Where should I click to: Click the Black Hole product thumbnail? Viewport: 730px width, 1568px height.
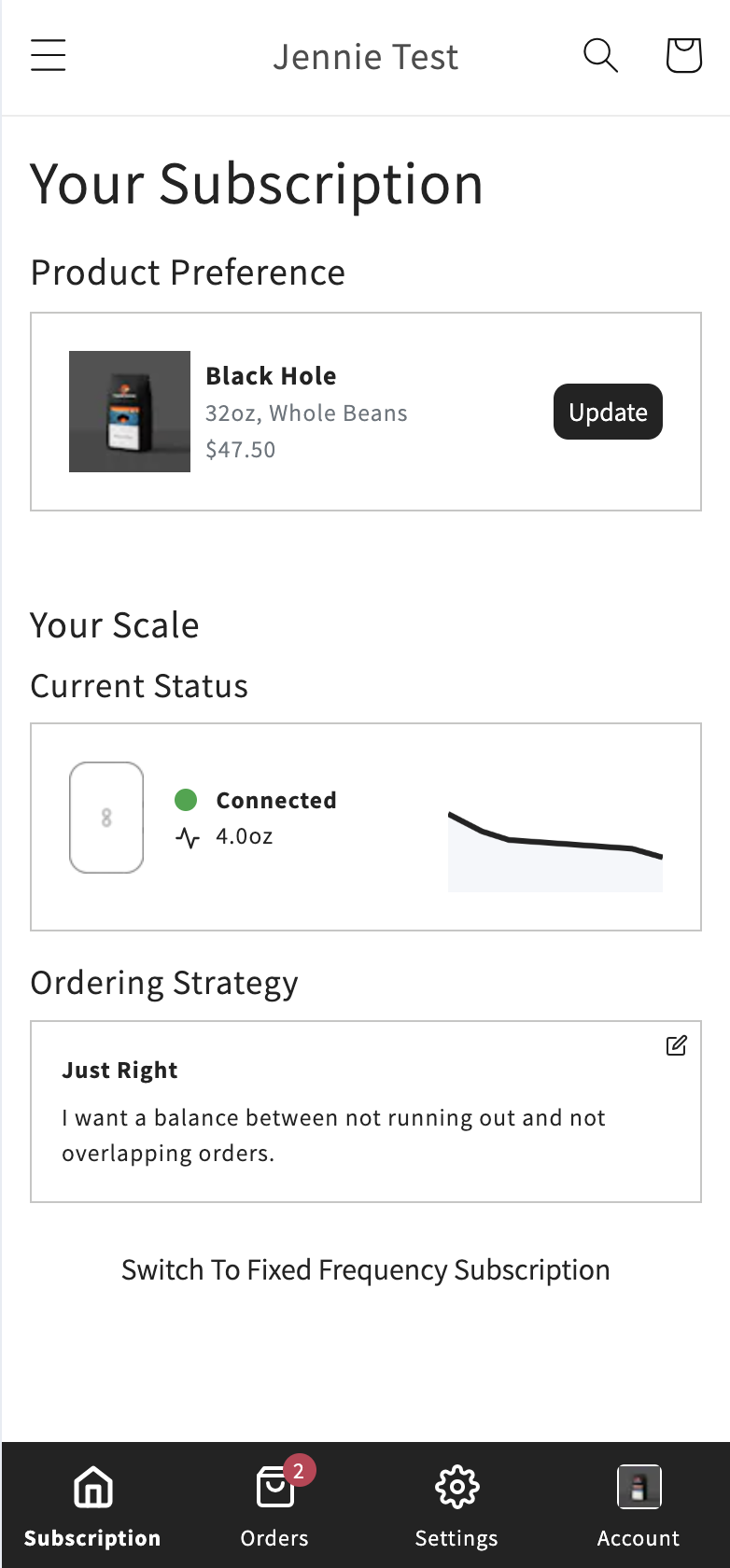click(x=130, y=412)
